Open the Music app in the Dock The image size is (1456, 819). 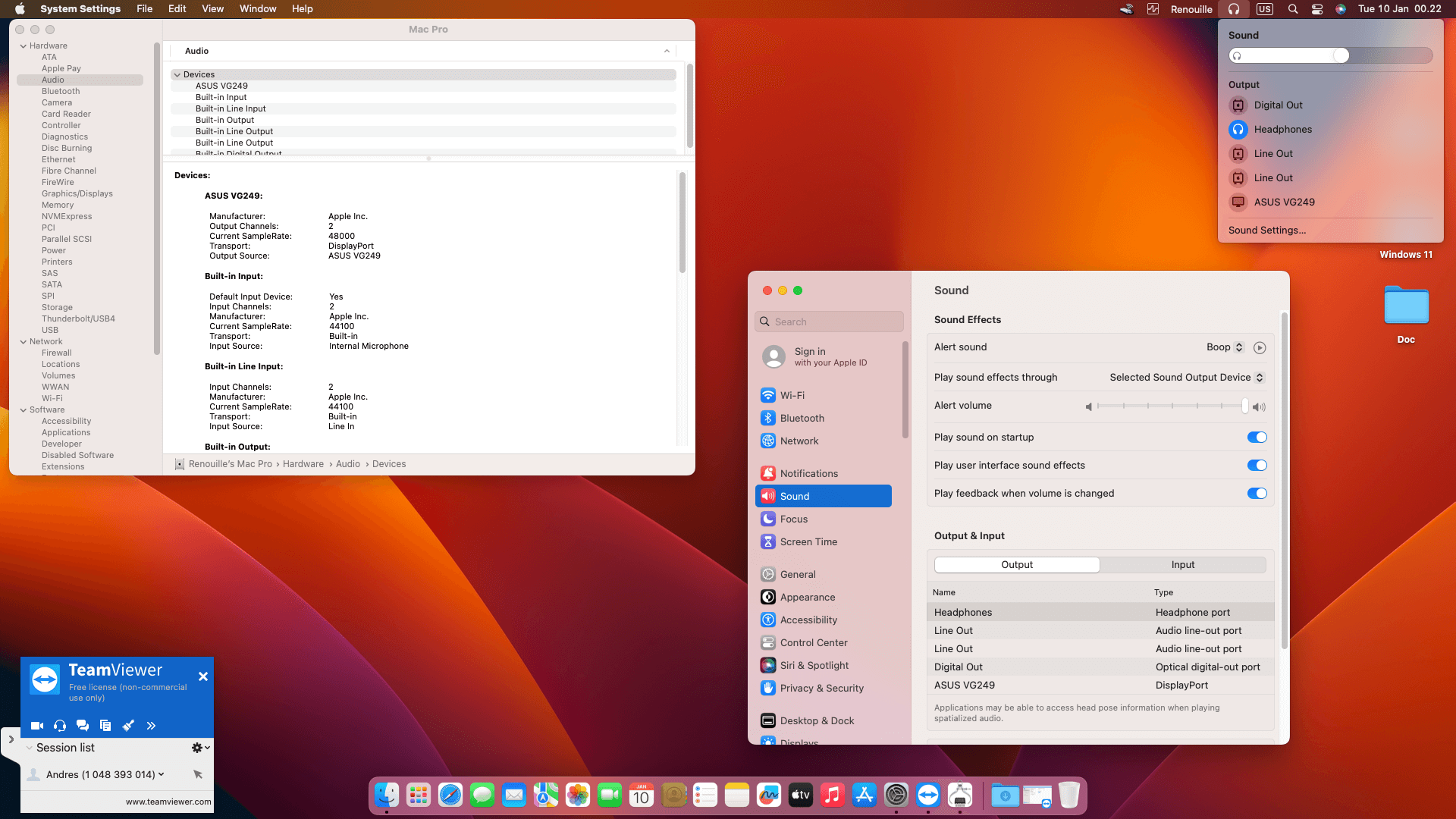(x=832, y=795)
